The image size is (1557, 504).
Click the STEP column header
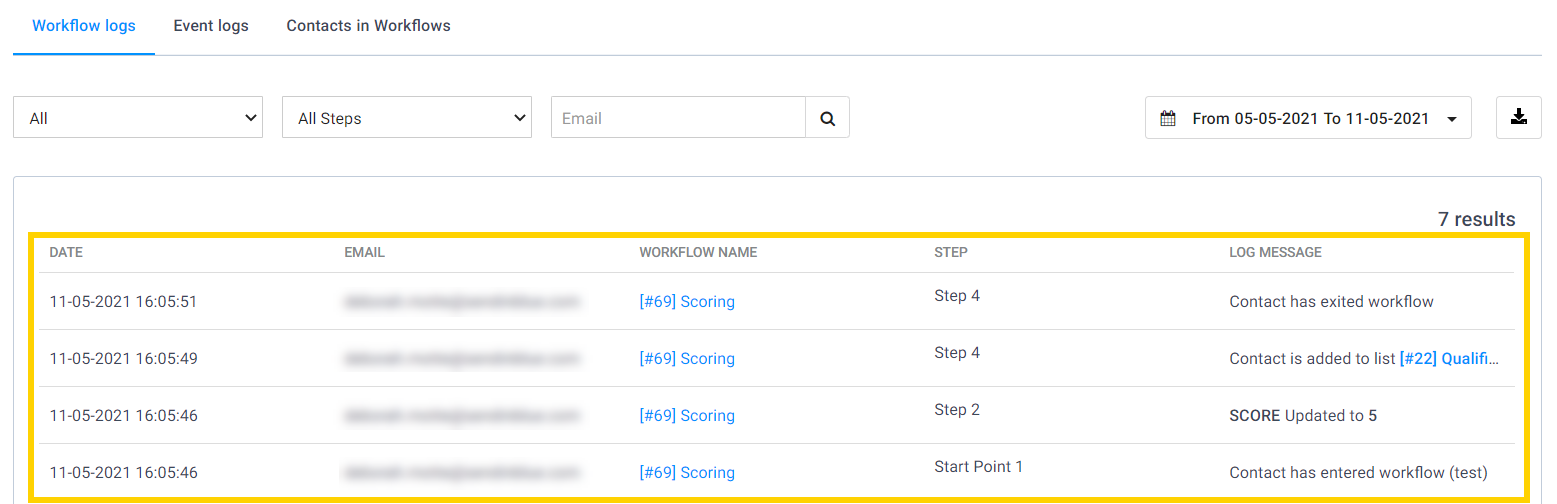[951, 253]
